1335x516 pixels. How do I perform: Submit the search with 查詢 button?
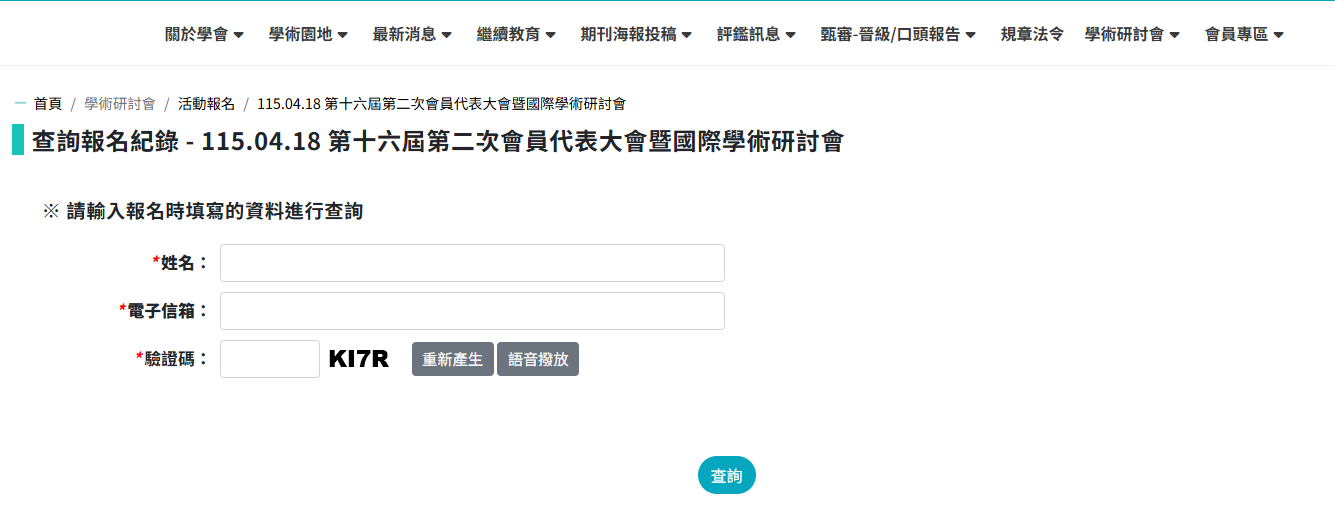click(727, 476)
